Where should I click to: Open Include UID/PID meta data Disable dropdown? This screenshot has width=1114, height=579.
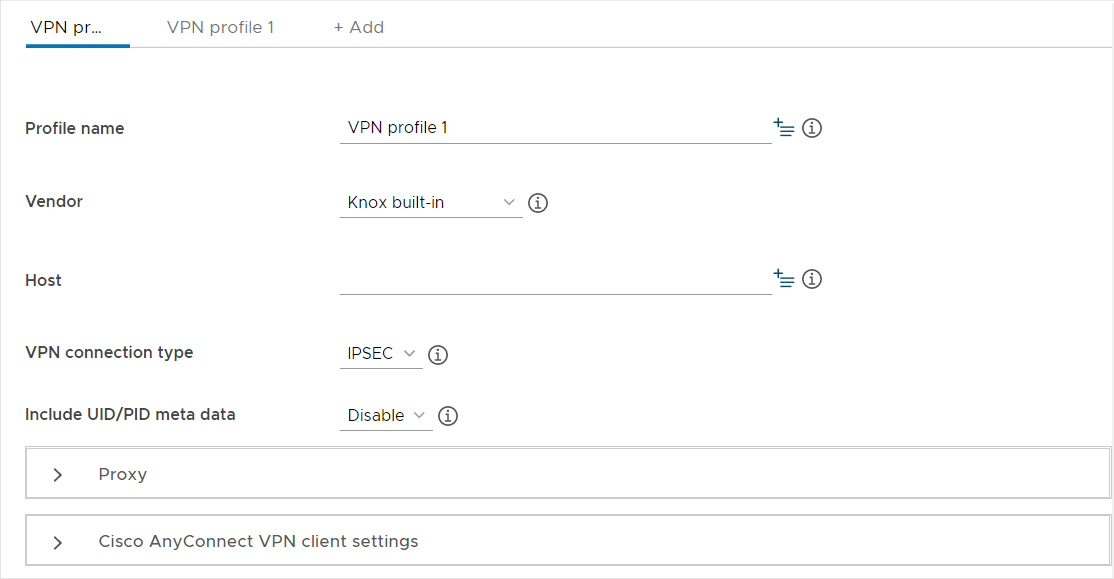point(386,415)
